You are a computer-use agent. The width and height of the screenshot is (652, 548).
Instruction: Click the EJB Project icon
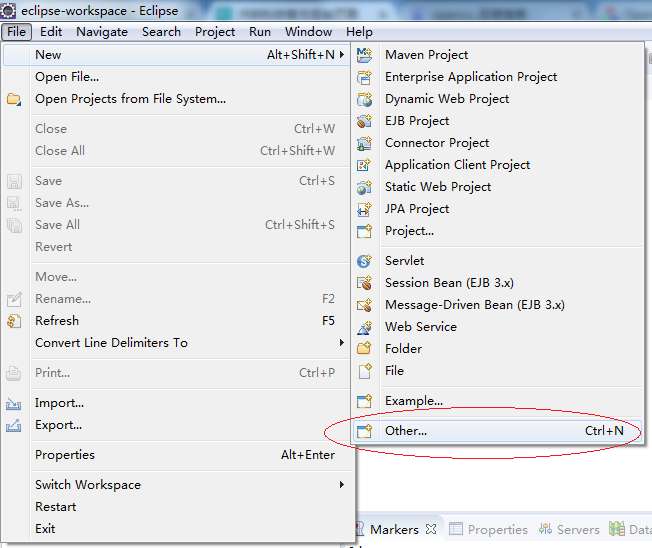364,121
